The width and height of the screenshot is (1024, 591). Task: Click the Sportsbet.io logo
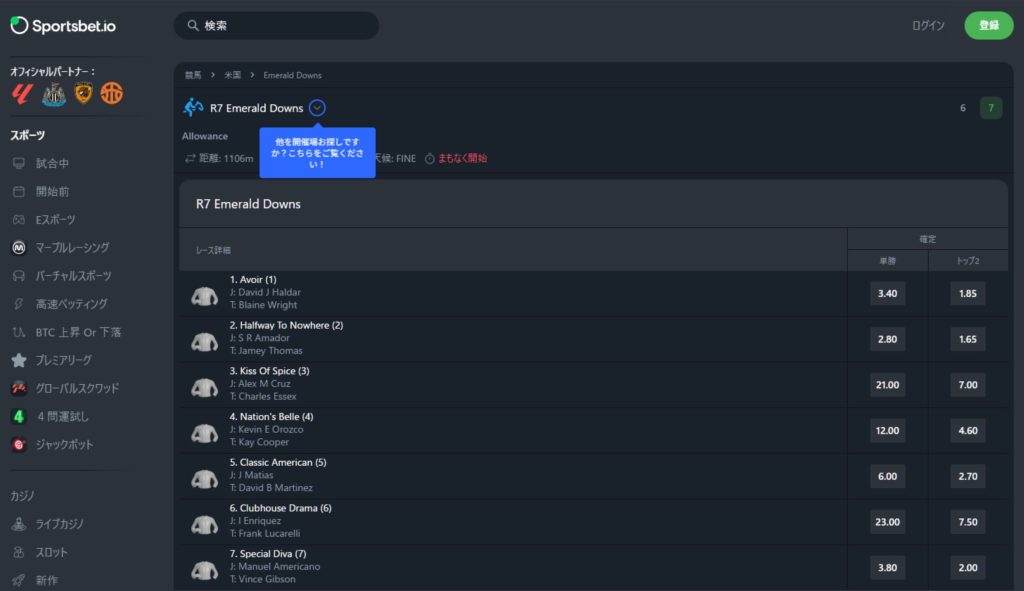pos(63,25)
